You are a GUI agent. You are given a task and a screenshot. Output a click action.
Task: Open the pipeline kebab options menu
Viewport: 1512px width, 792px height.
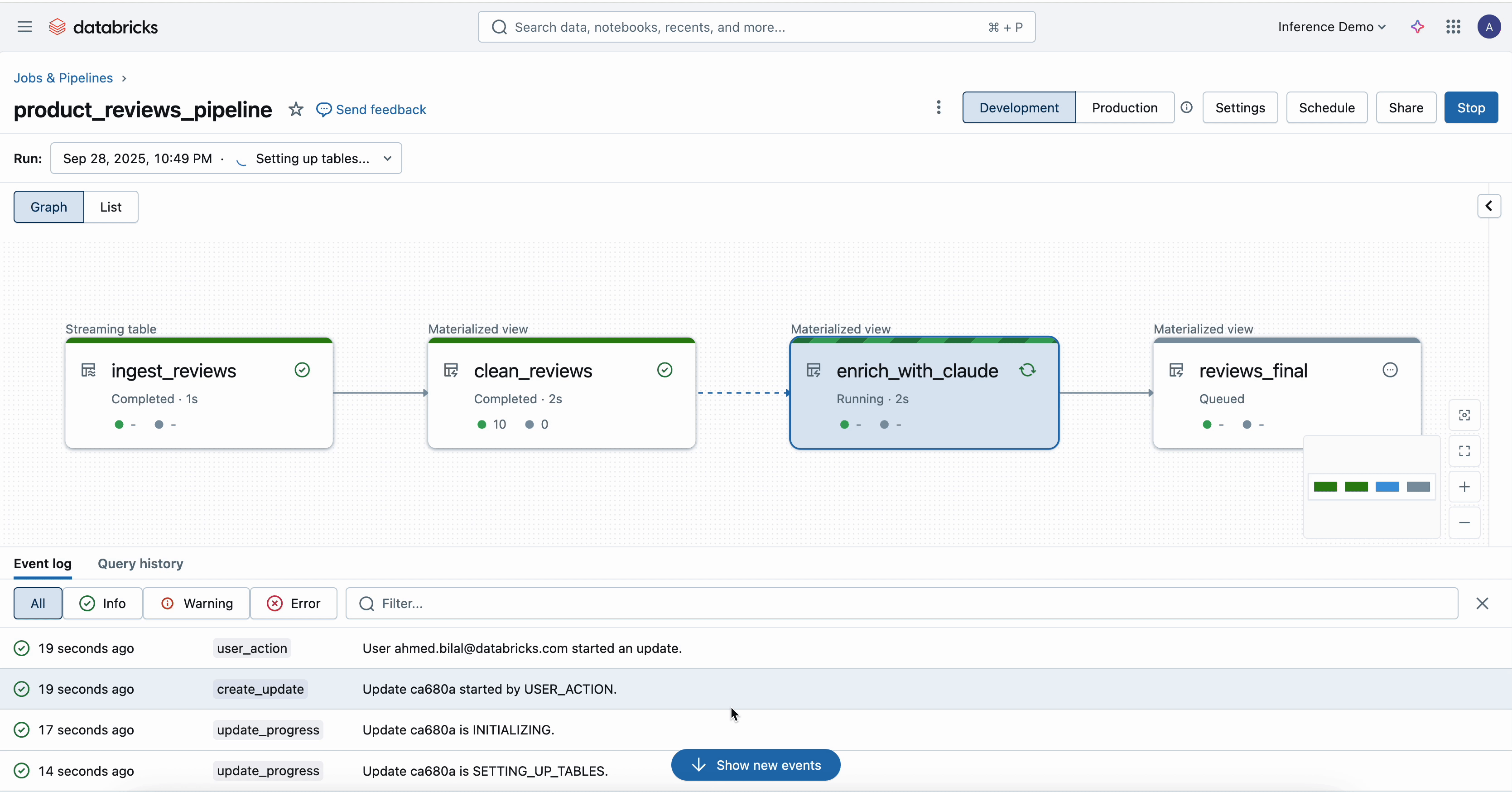click(x=939, y=107)
